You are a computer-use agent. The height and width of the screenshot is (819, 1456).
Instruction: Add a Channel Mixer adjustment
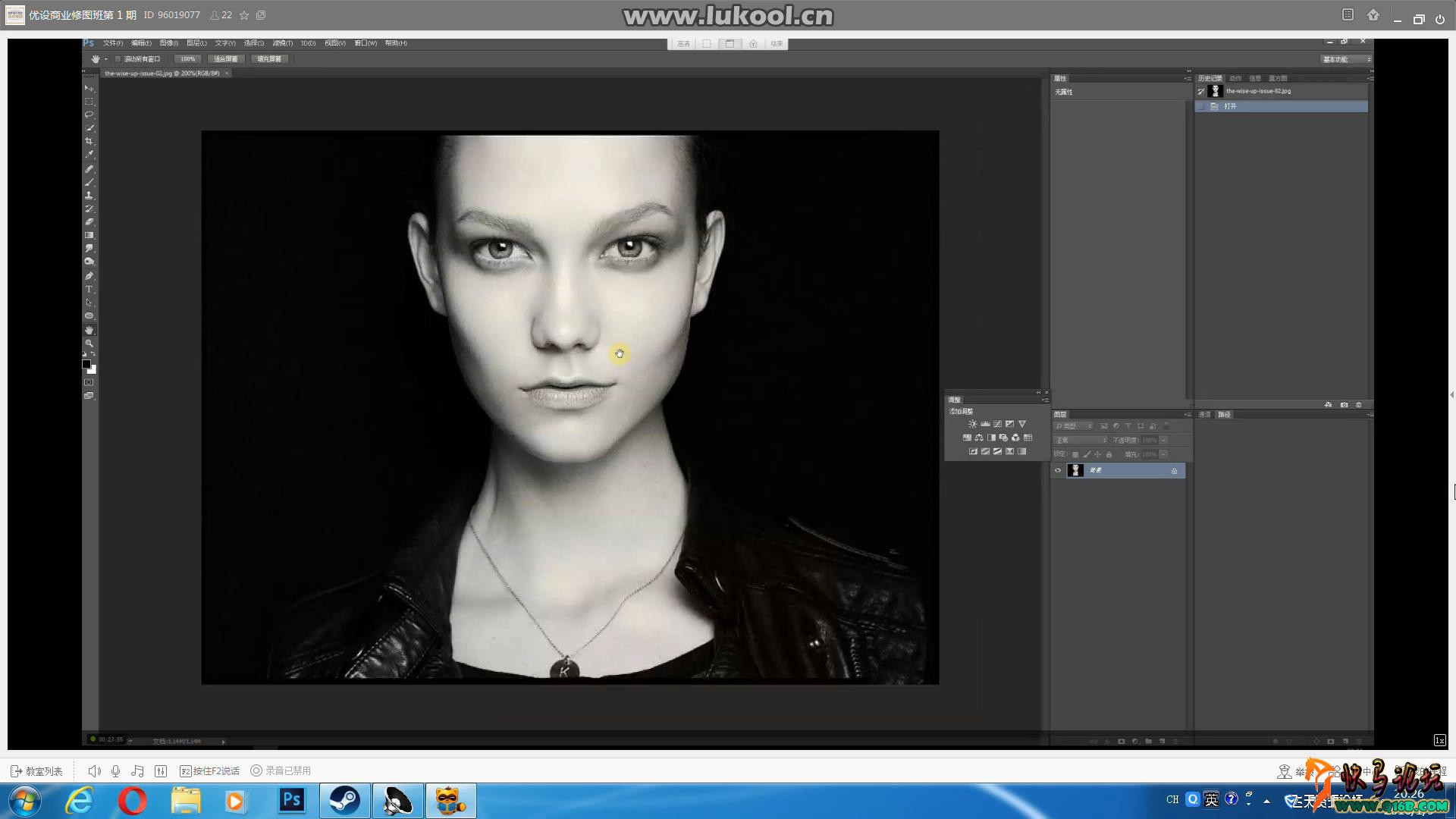(x=1015, y=438)
